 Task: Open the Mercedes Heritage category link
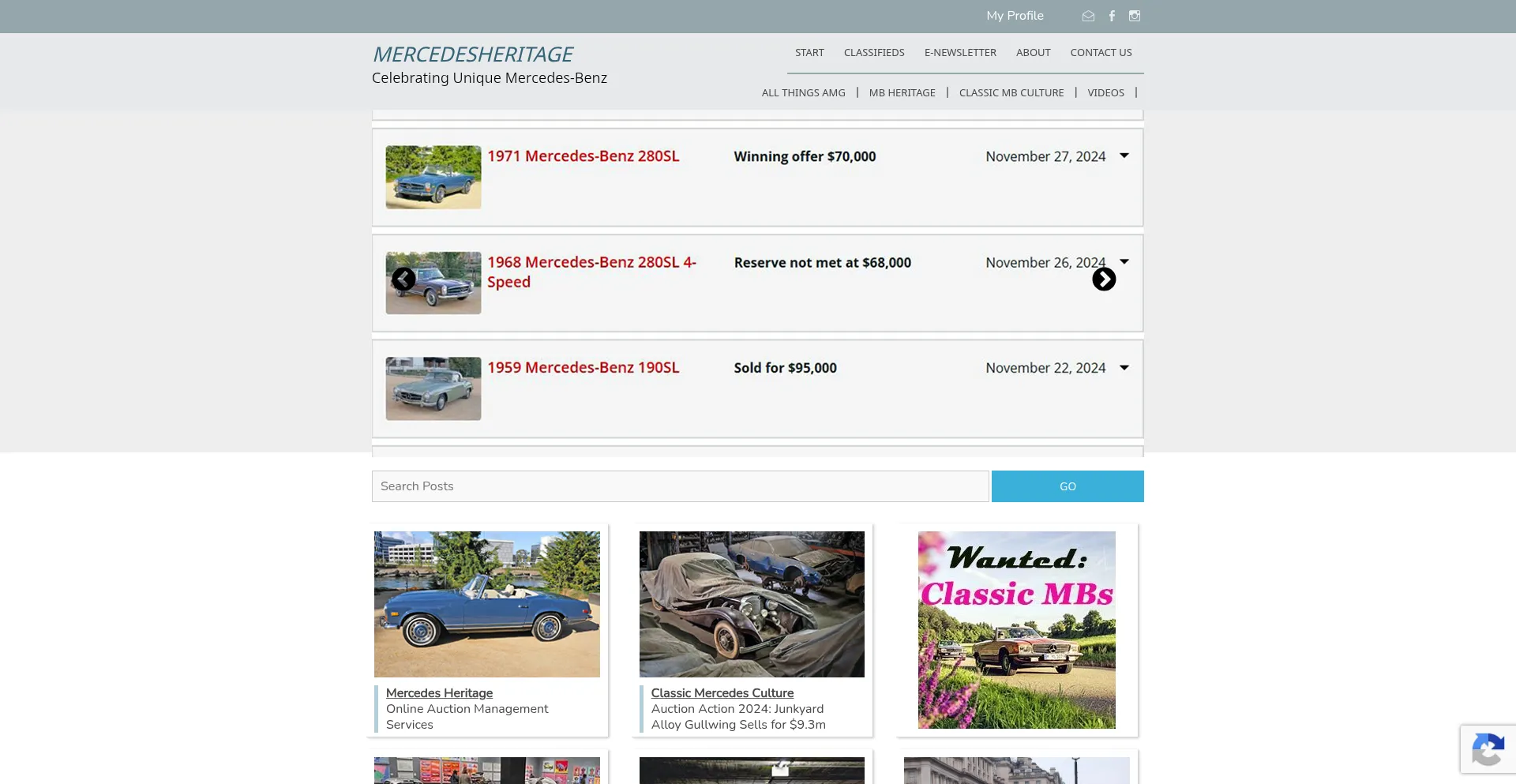coord(439,693)
